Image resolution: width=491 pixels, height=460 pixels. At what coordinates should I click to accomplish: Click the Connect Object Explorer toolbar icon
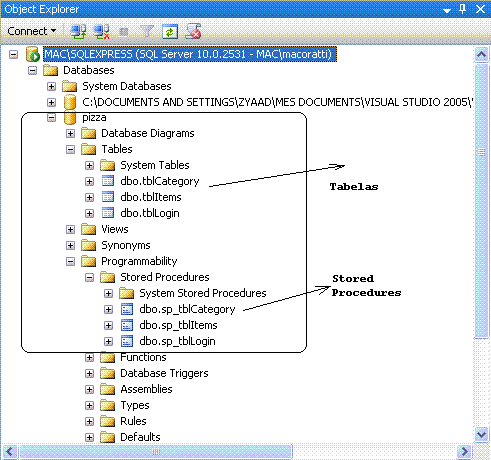(78, 32)
